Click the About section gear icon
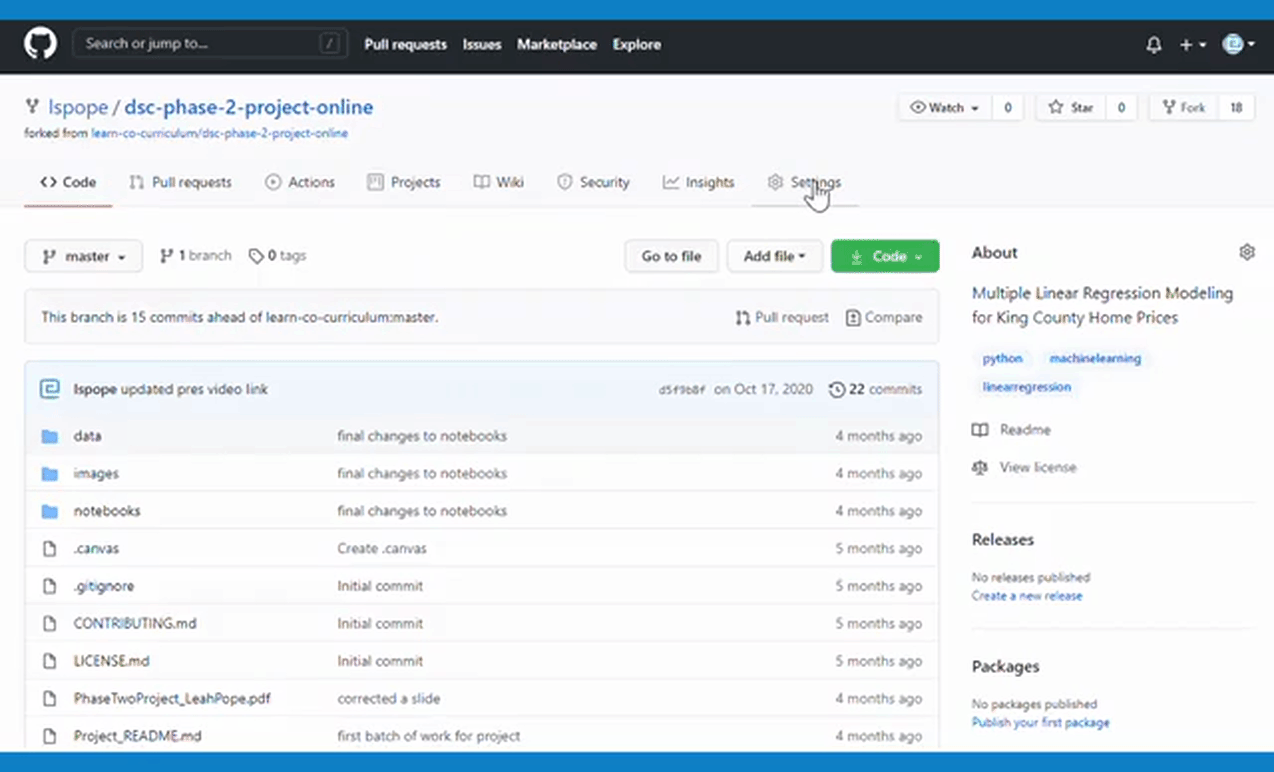 click(1246, 252)
